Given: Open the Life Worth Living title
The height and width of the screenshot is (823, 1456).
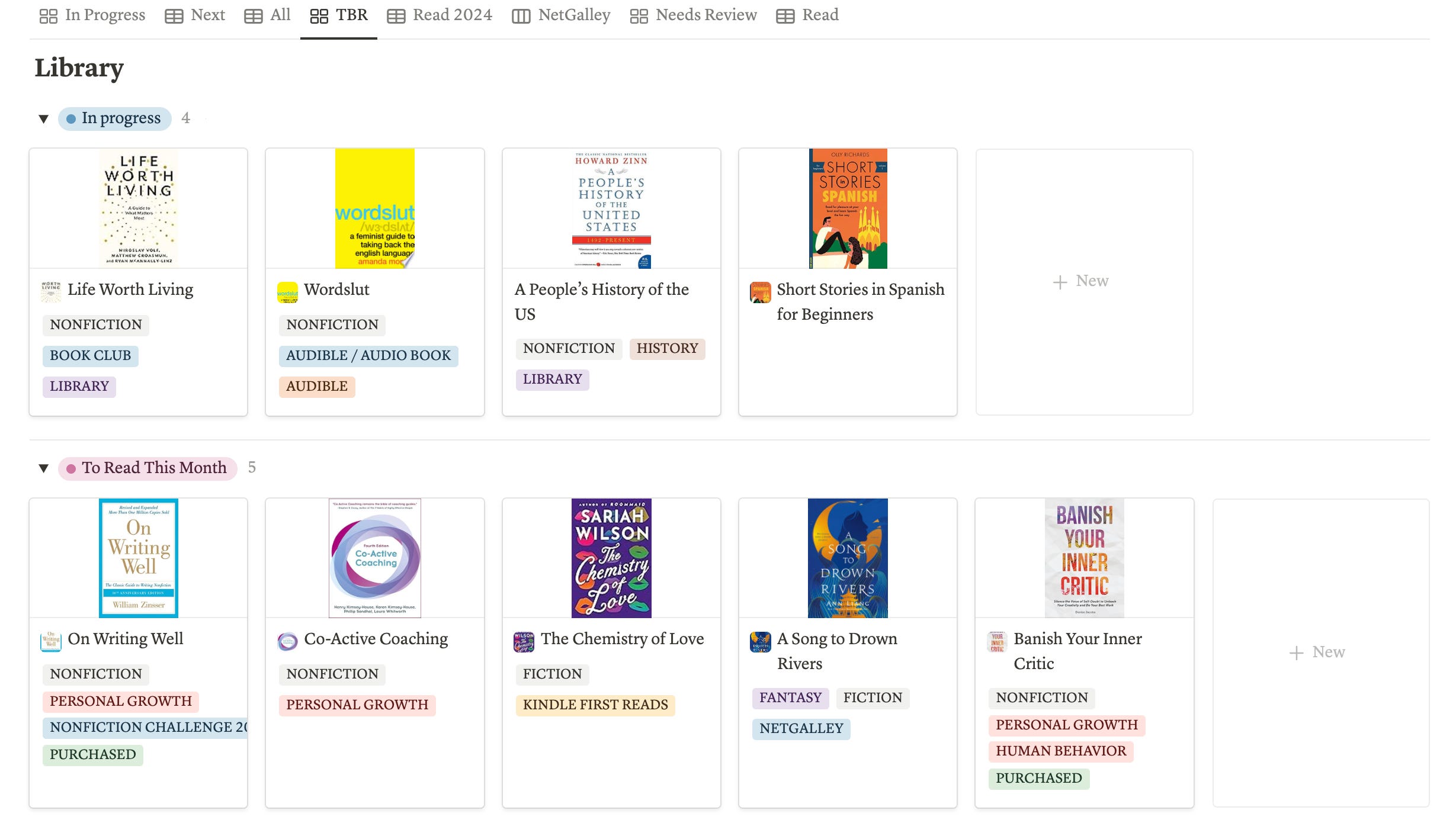Looking at the screenshot, I should (130, 290).
